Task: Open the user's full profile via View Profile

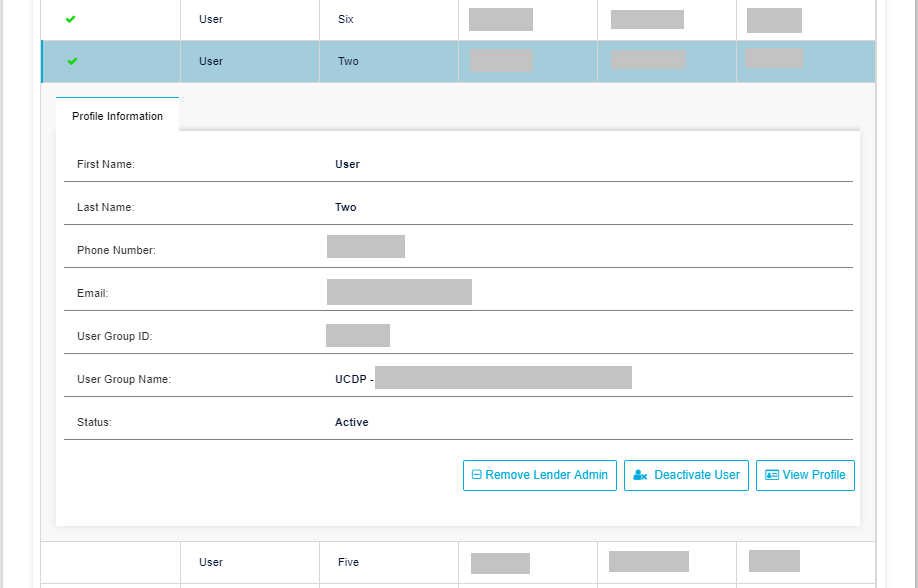Action: coord(805,475)
